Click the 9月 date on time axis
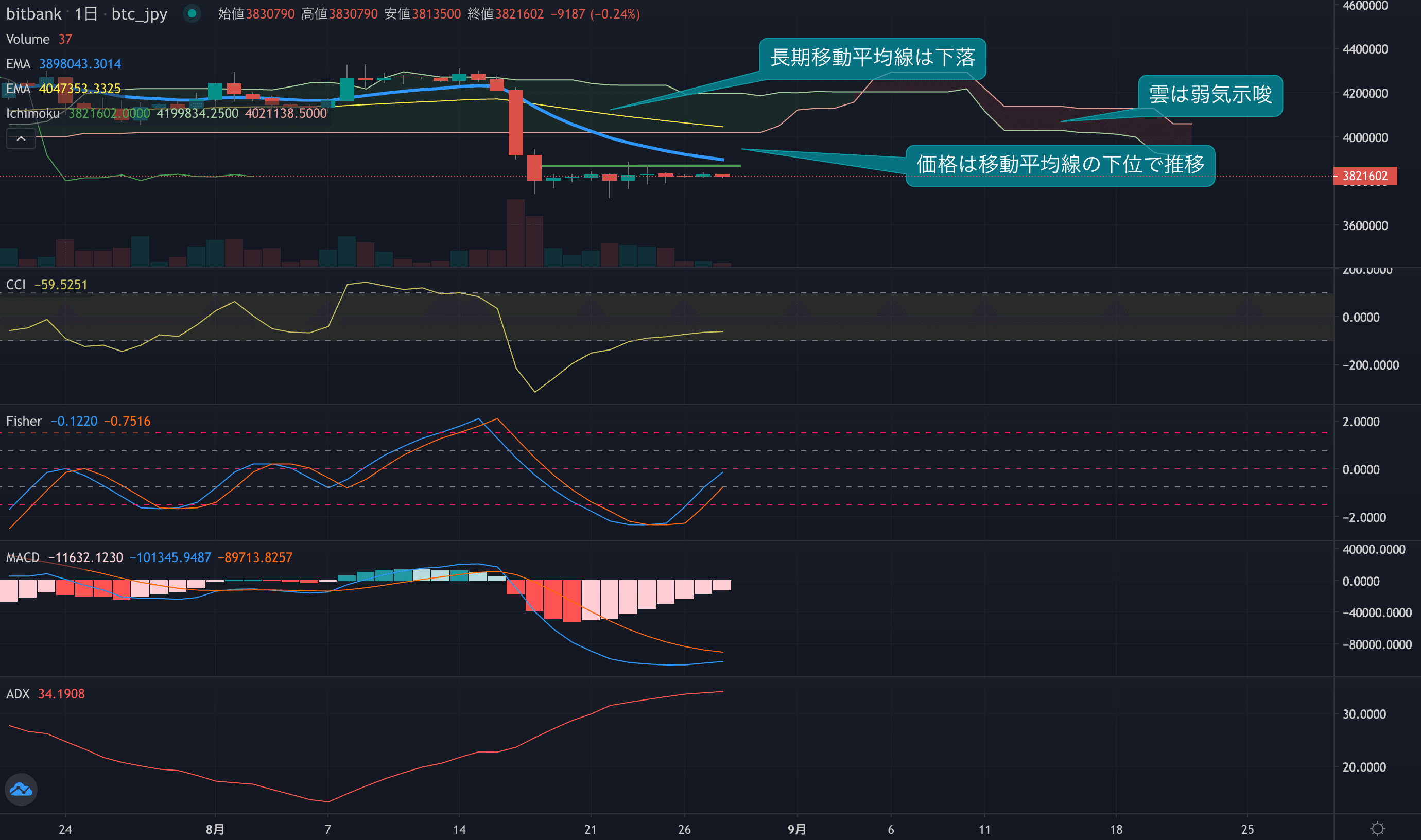Viewport: 1421px width, 840px height. coord(796,829)
